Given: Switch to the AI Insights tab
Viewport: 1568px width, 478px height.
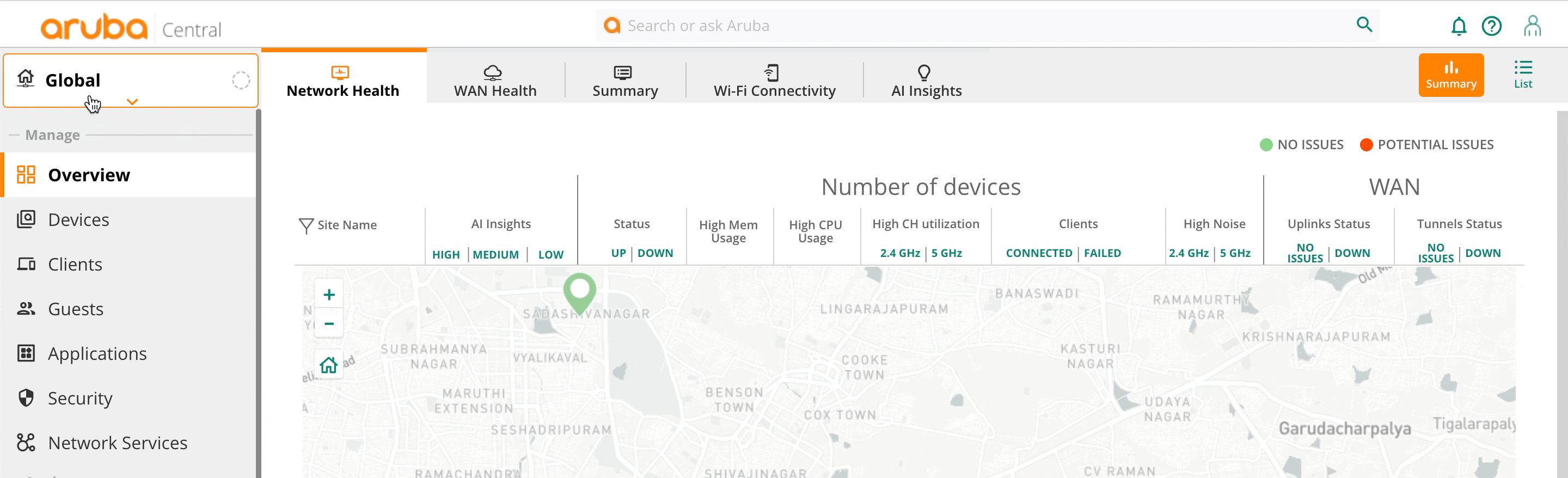Looking at the screenshot, I should pyautogui.click(x=927, y=81).
